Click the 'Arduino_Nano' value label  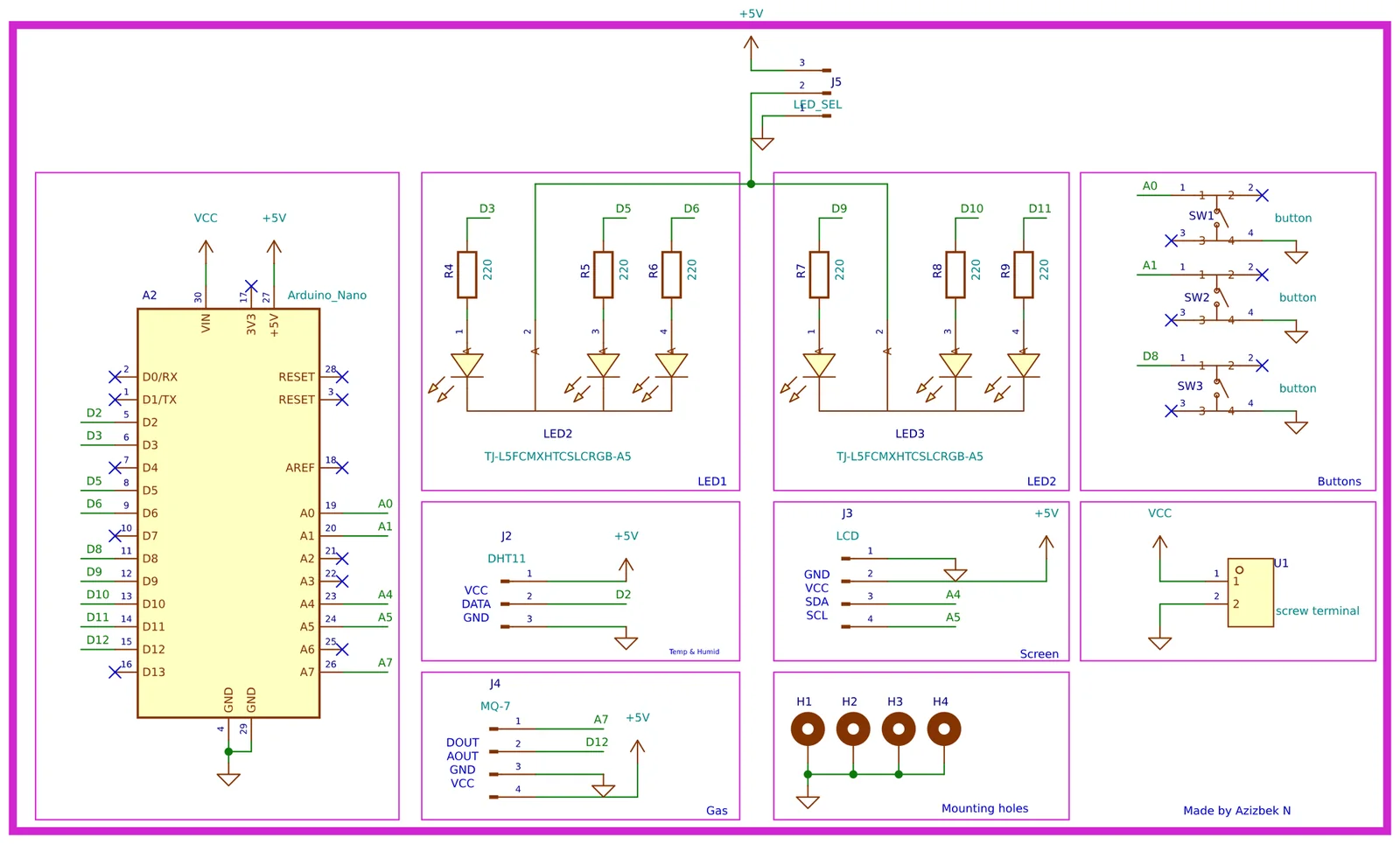(327, 295)
